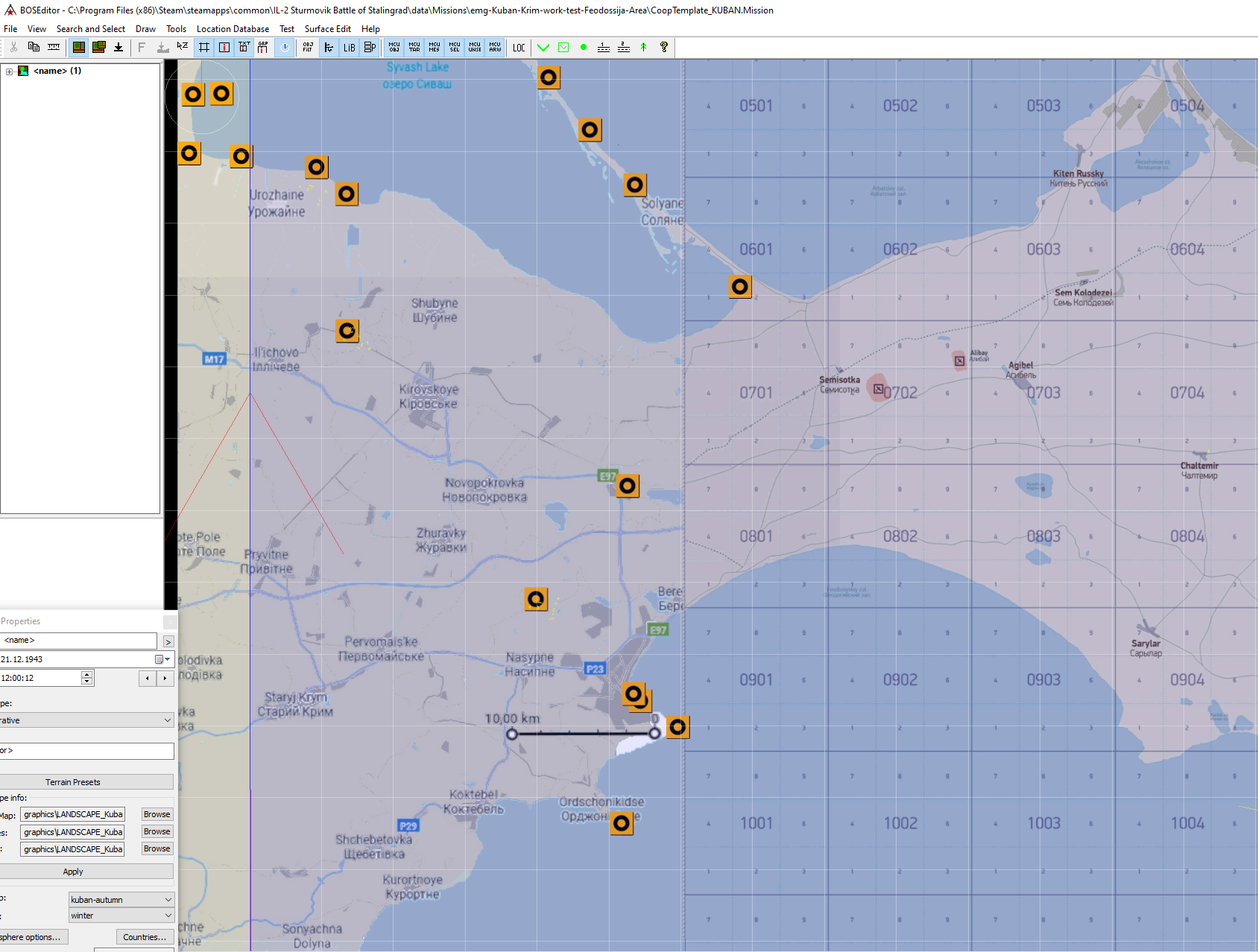Open the kuban-autumn dropdown

click(x=121, y=900)
